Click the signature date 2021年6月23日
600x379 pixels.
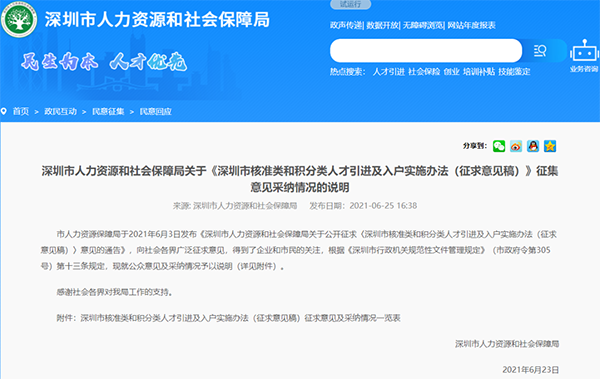[x=531, y=369]
